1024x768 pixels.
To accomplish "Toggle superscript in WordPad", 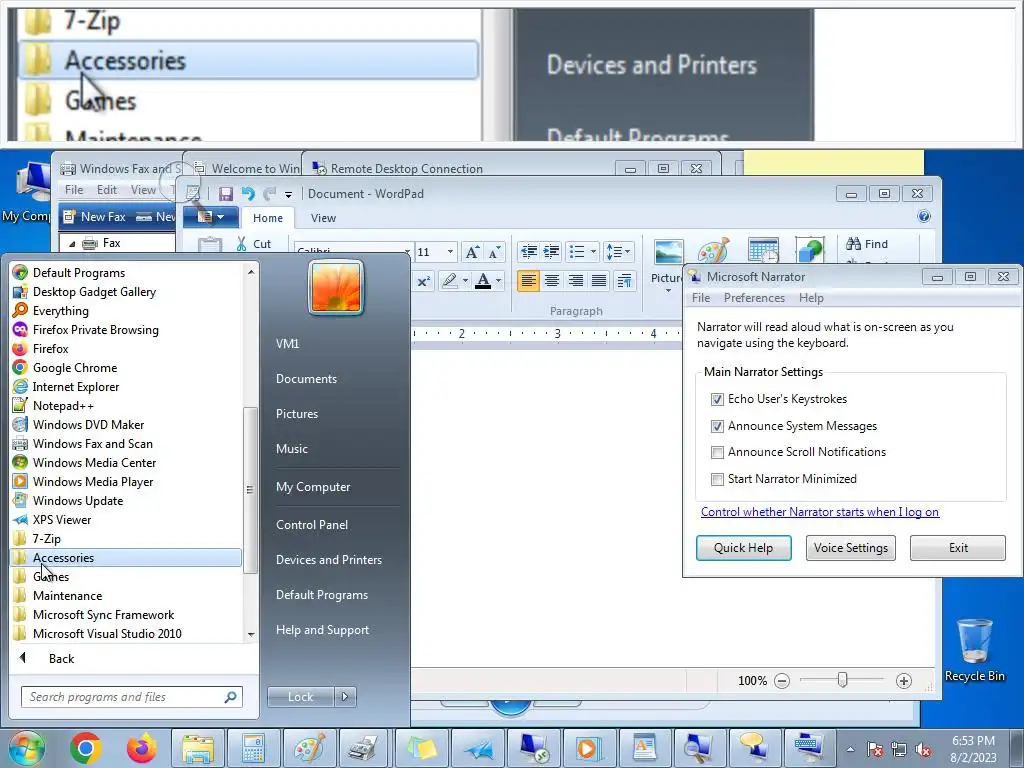I will (423, 281).
